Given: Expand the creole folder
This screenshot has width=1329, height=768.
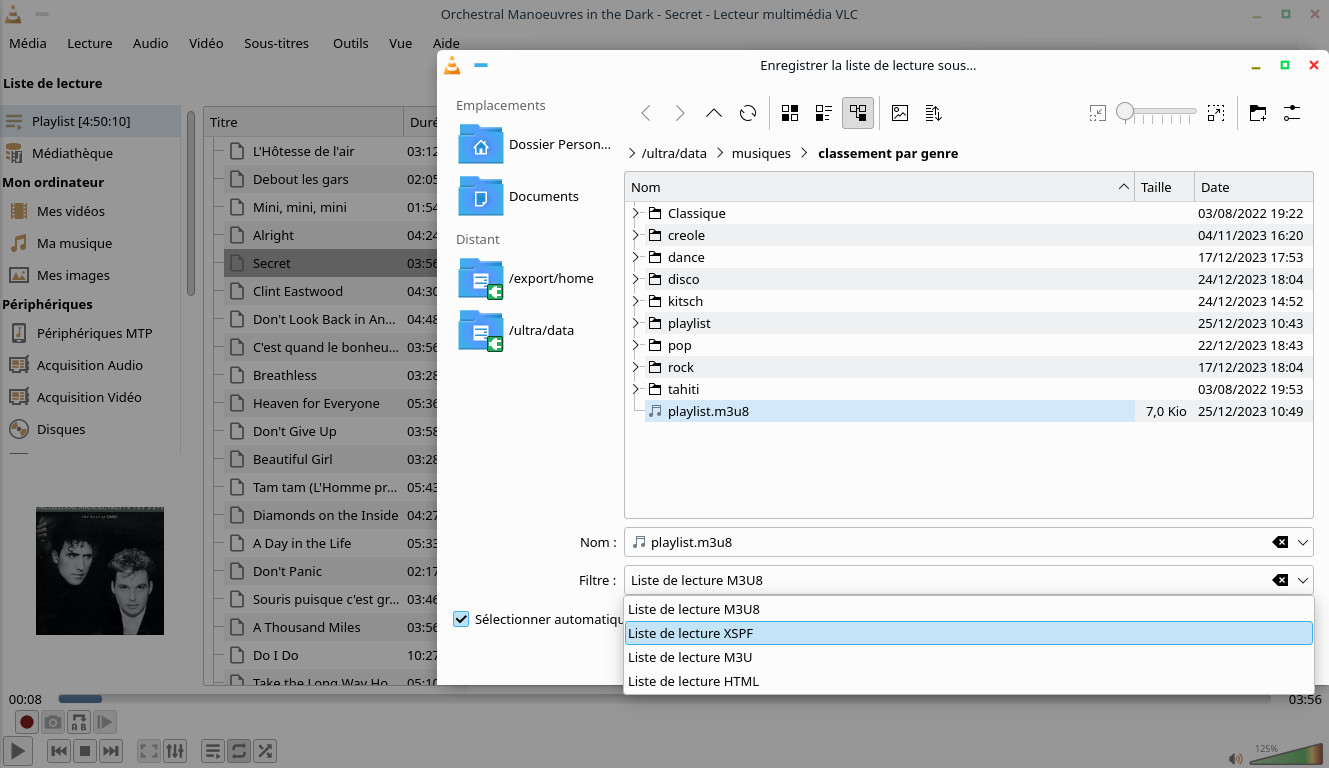Looking at the screenshot, I should coord(635,235).
